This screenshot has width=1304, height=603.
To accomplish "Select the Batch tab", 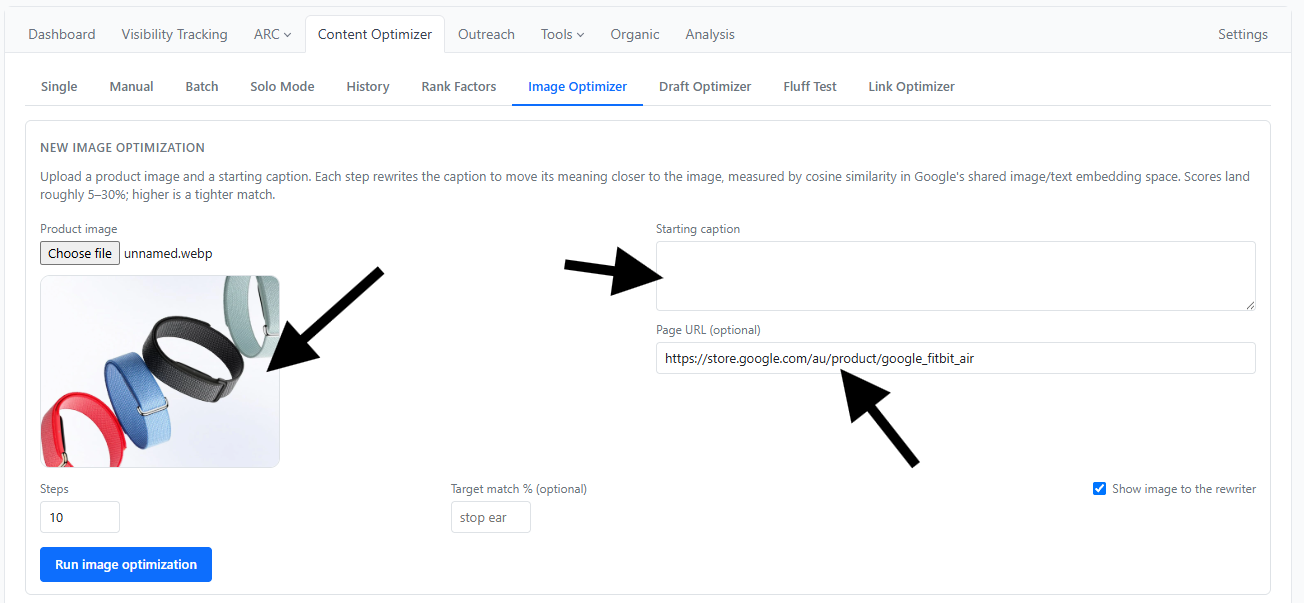I will click(202, 86).
